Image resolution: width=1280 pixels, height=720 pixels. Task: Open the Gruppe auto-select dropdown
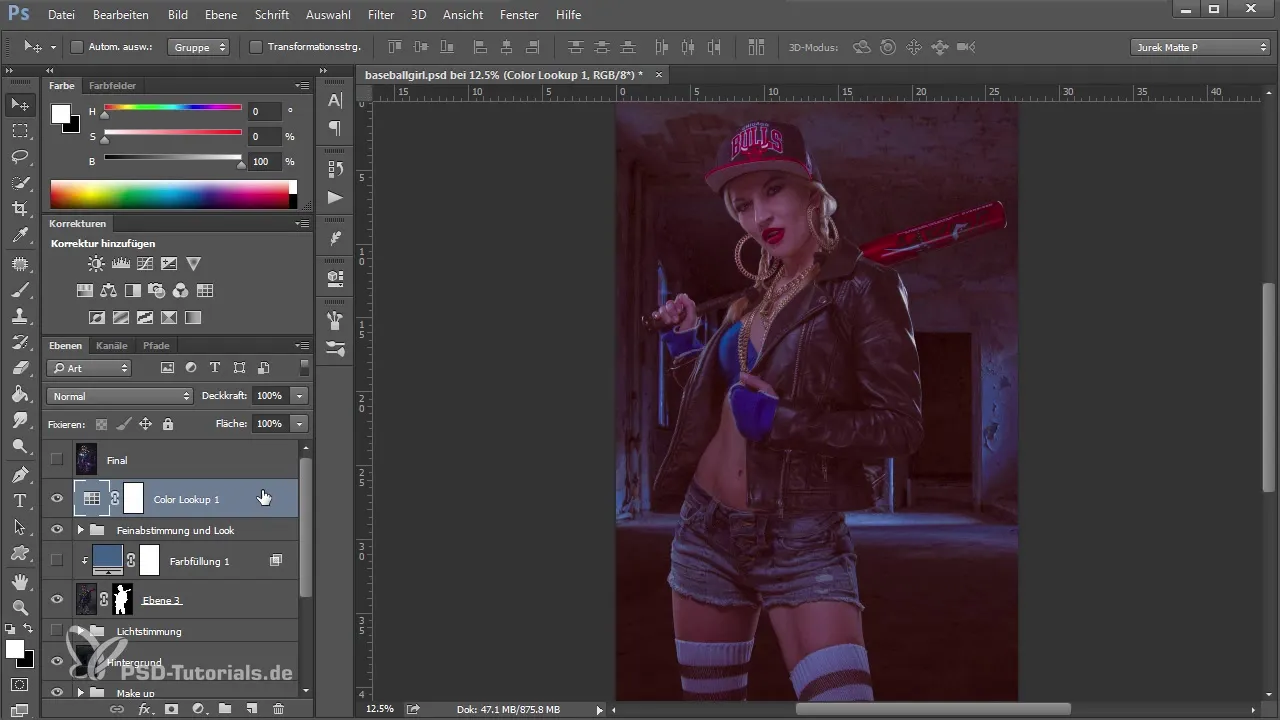coord(198,47)
